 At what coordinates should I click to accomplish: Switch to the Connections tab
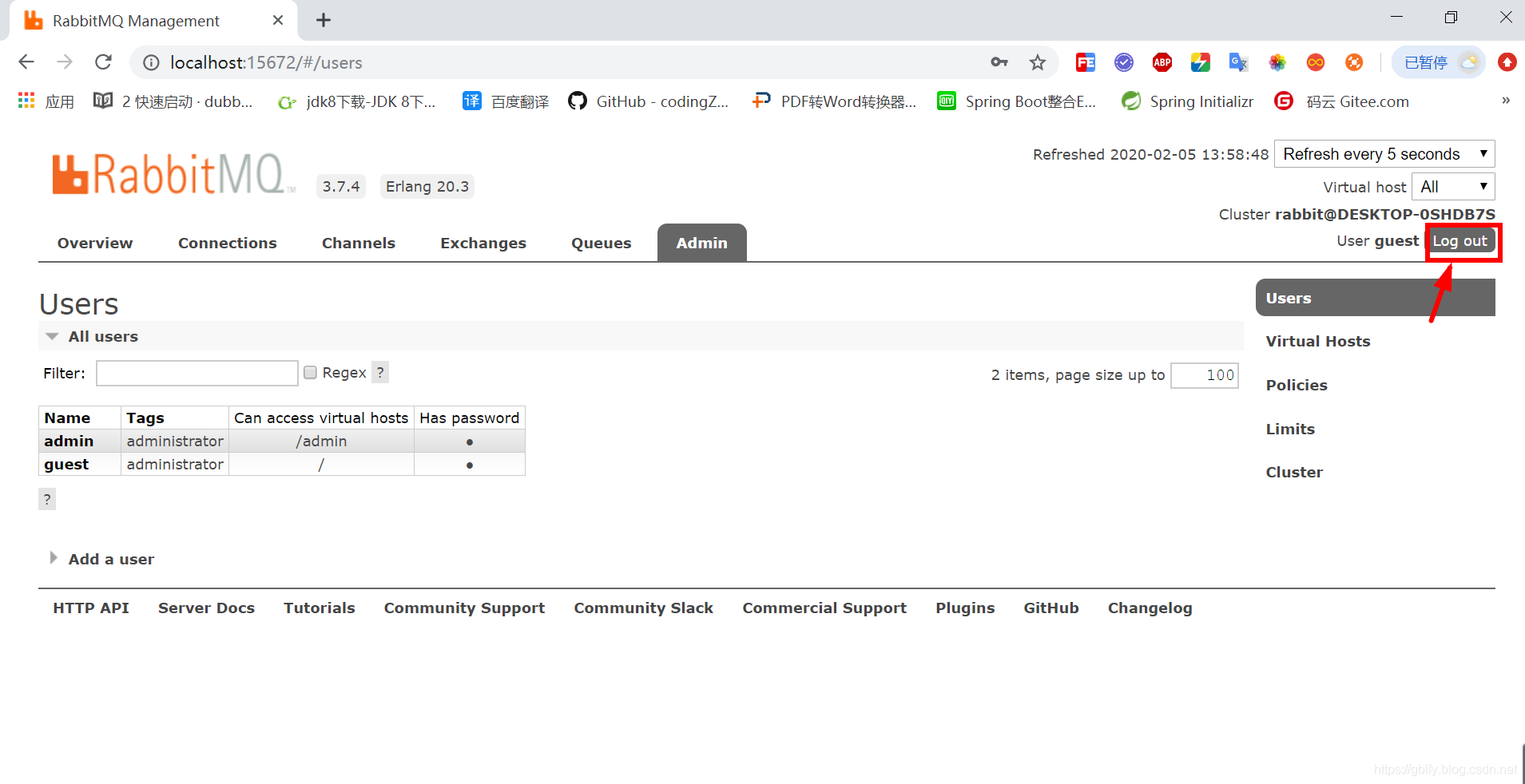228,244
